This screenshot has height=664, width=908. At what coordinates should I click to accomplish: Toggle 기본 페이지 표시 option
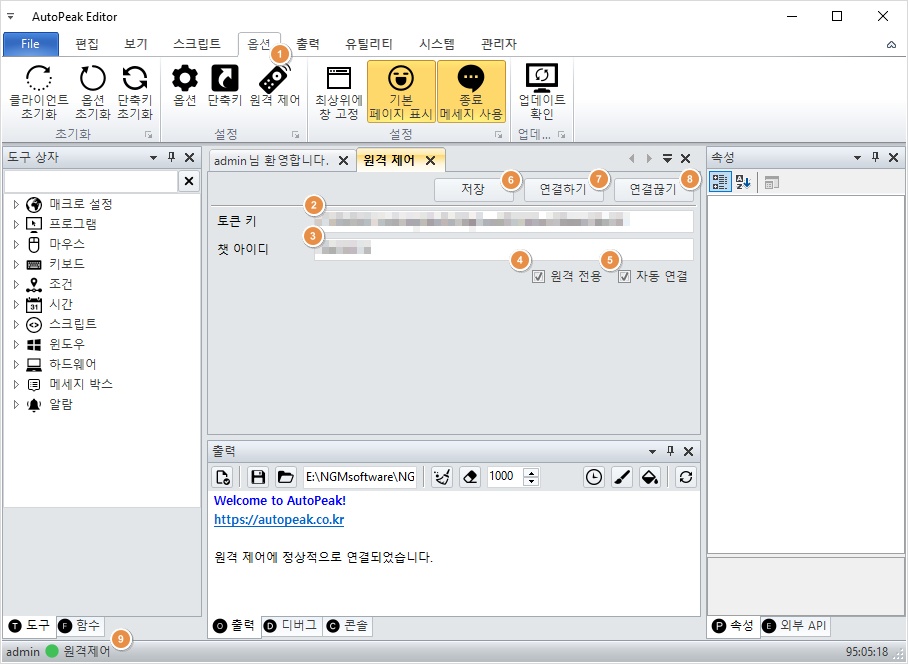tap(401, 92)
